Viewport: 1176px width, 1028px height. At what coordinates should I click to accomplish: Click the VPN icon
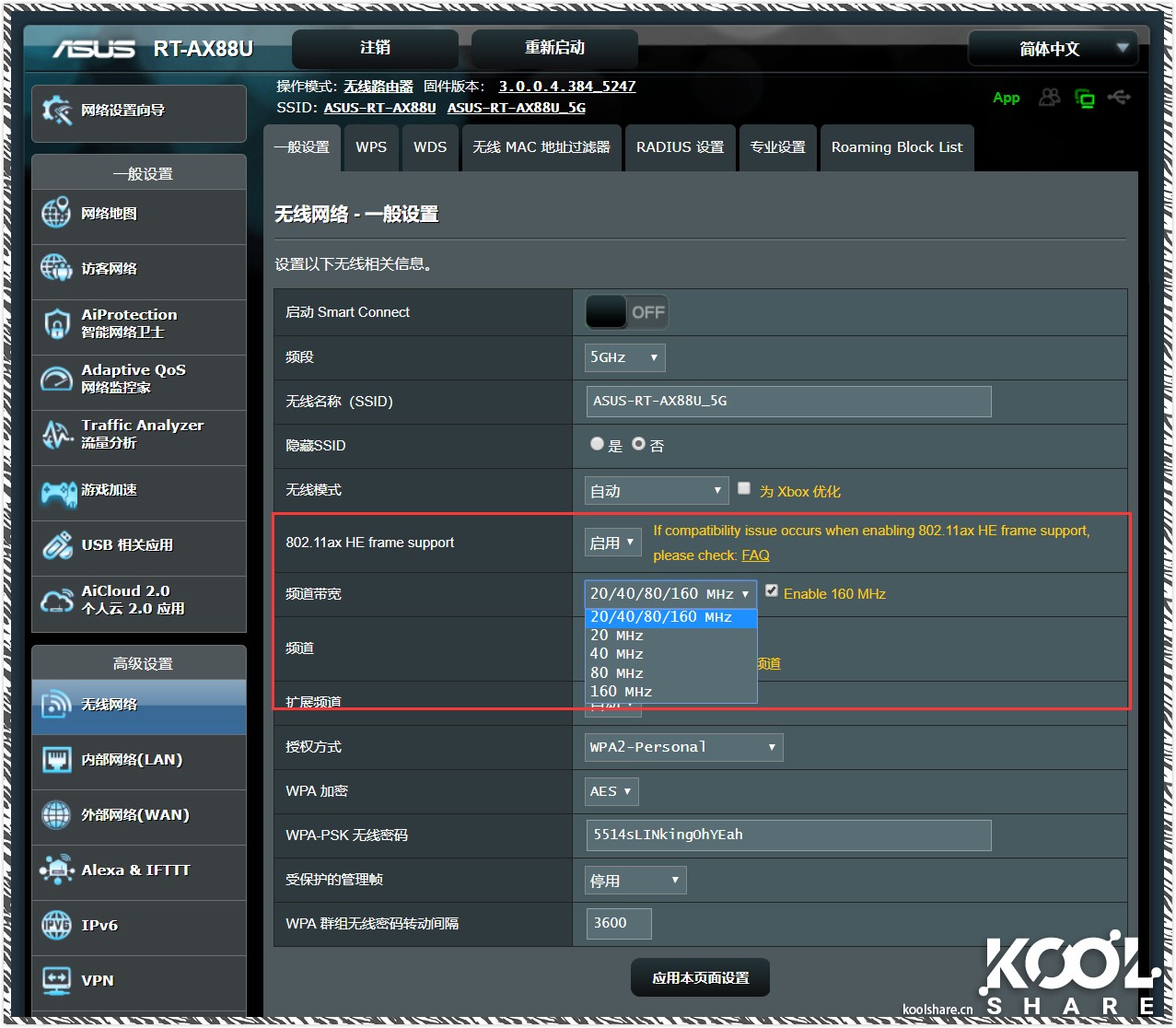[56, 980]
